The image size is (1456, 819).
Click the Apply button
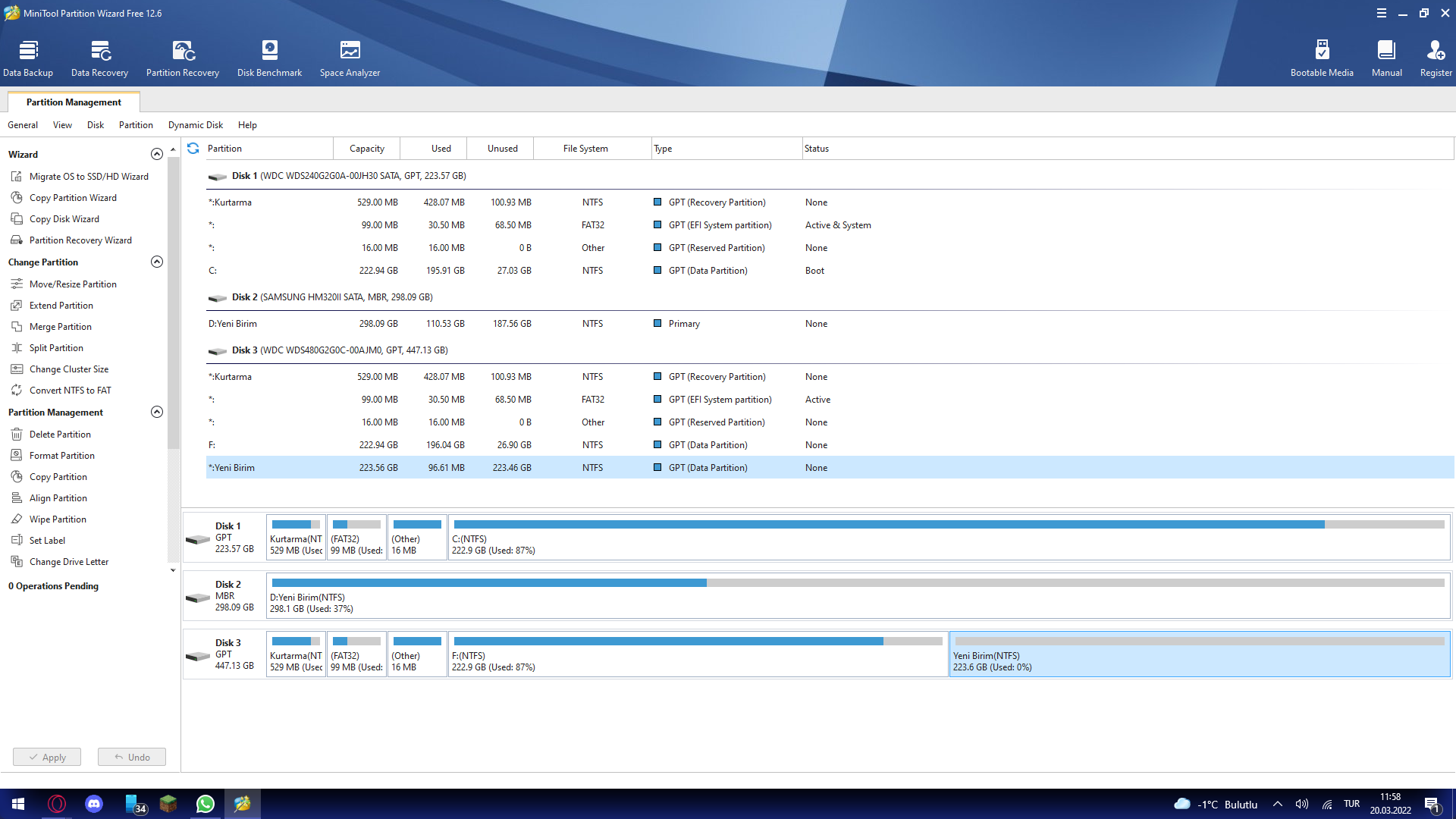47,757
